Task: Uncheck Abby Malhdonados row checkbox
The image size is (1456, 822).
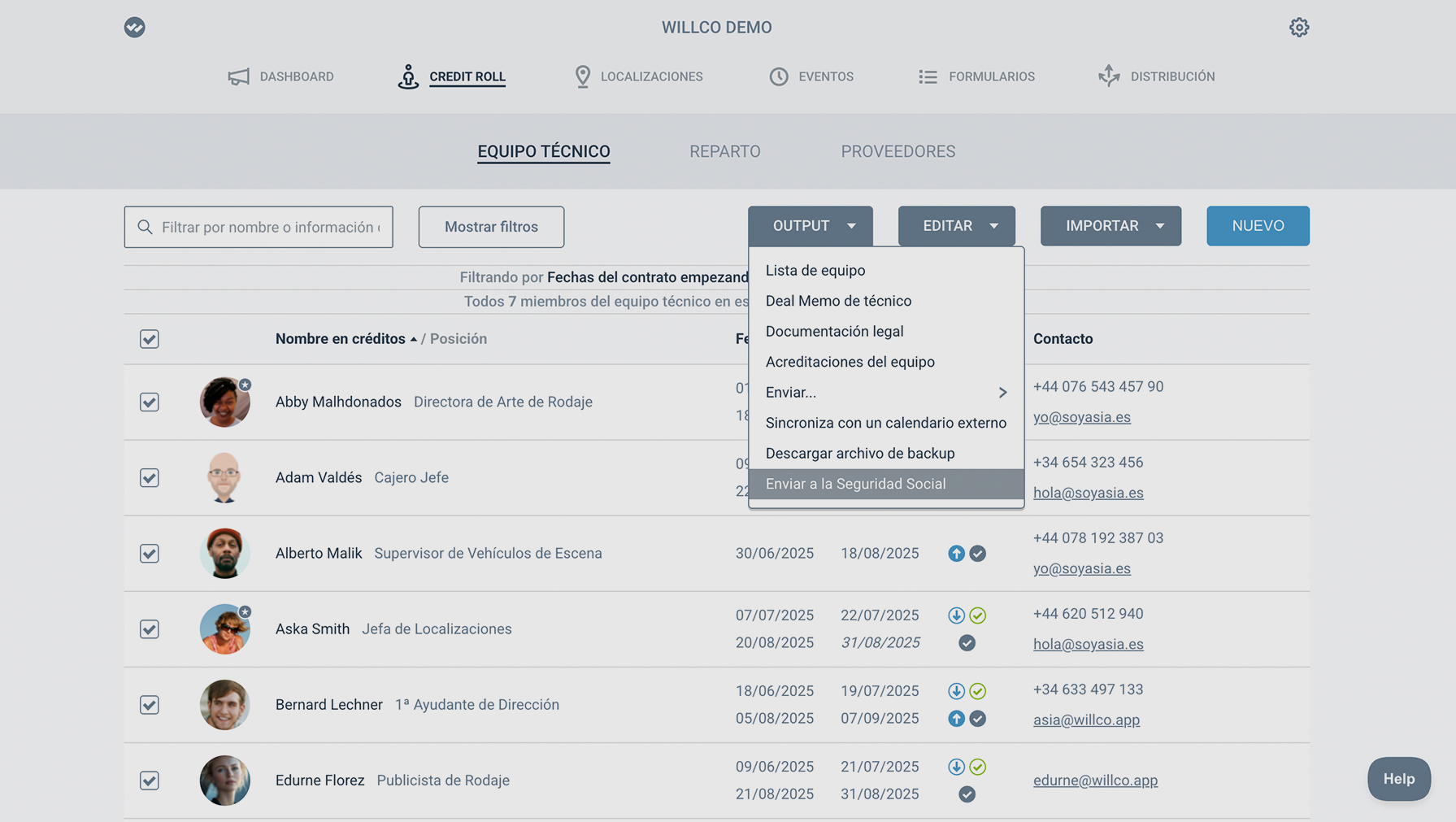Action: 150,402
